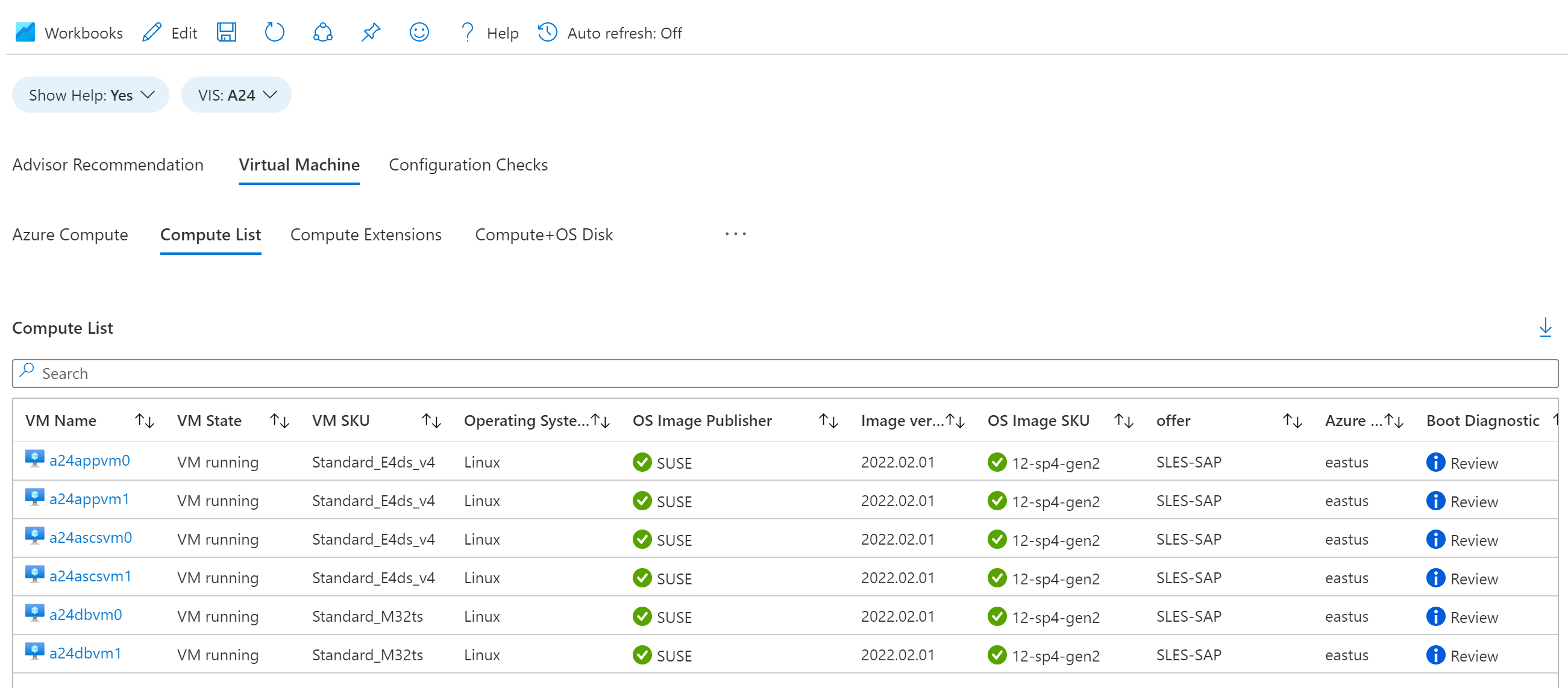1568x688 pixels.
Task: Click the Refresh icon in toolbar
Action: (x=275, y=33)
